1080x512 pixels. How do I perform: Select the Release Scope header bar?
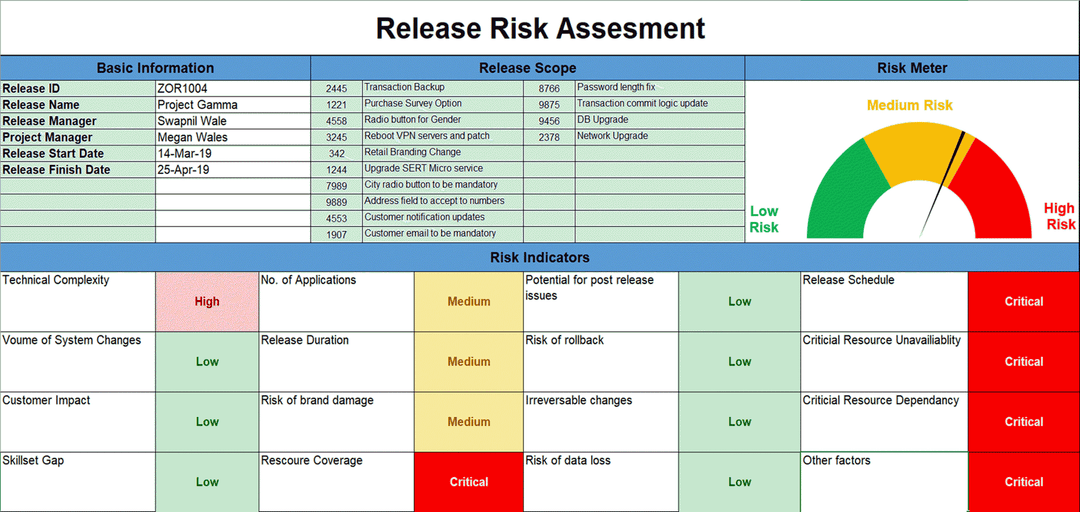point(527,68)
